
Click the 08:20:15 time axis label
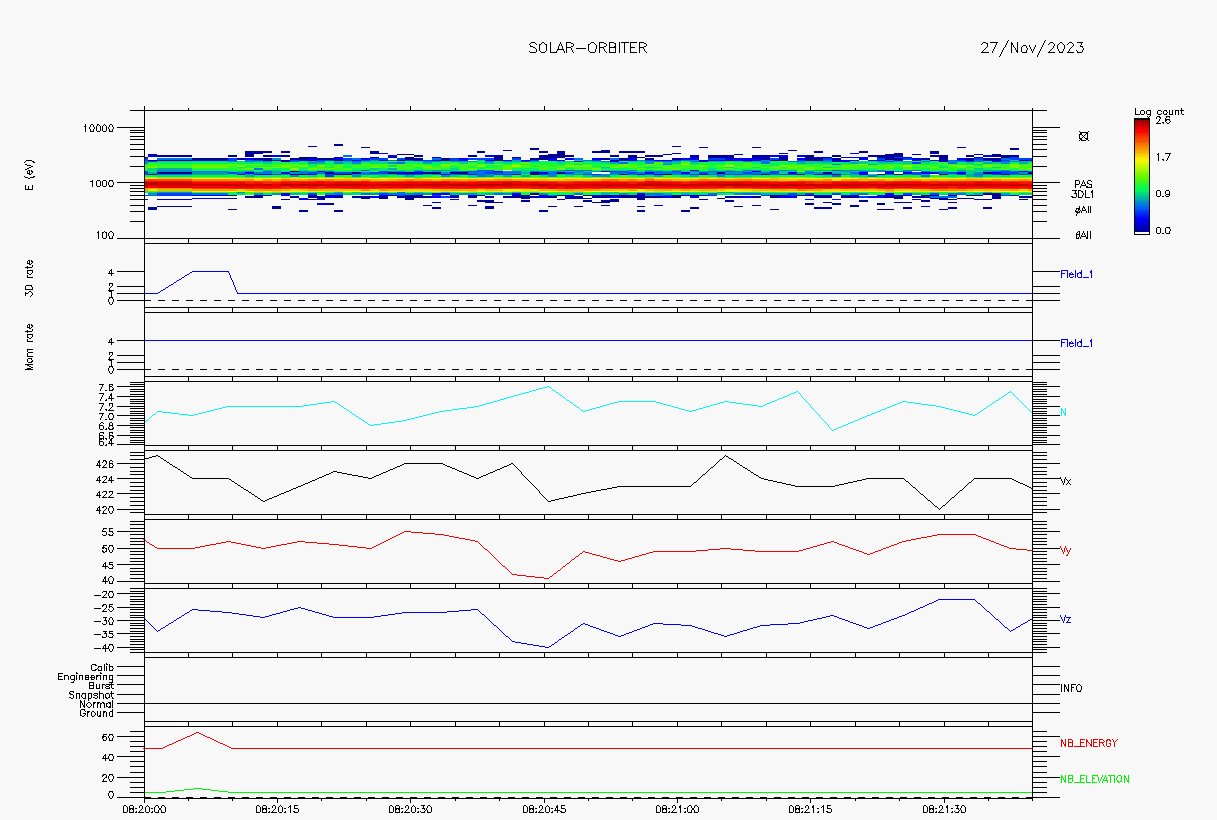tap(277, 807)
